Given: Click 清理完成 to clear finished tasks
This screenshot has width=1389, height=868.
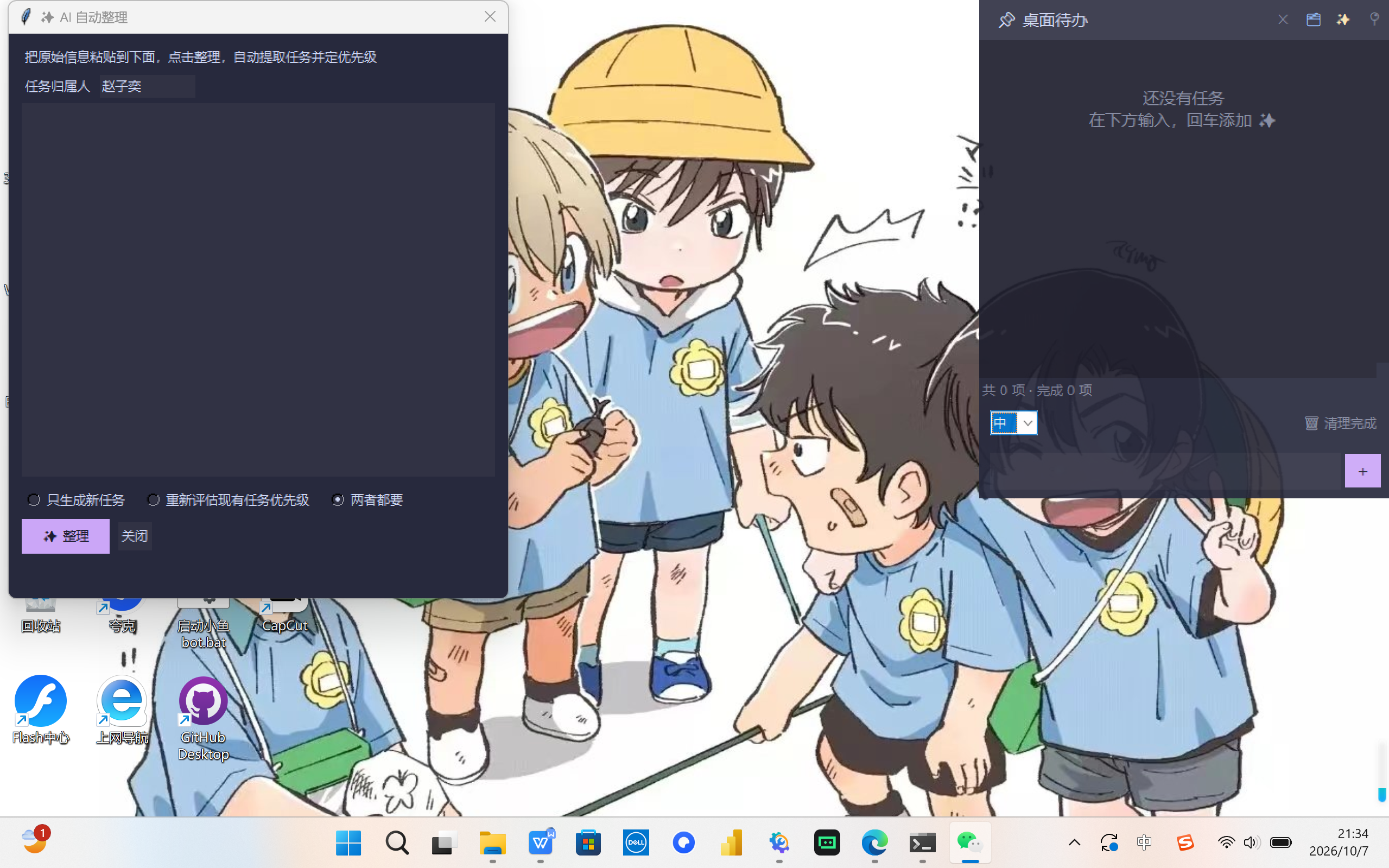Looking at the screenshot, I should (1340, 423).
